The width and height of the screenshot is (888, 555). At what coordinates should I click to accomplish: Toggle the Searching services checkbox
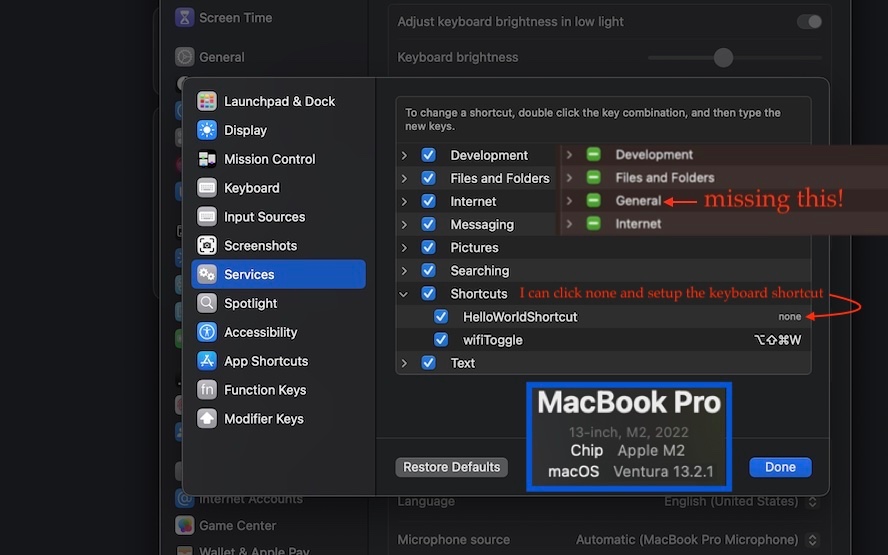click(429, 271)
